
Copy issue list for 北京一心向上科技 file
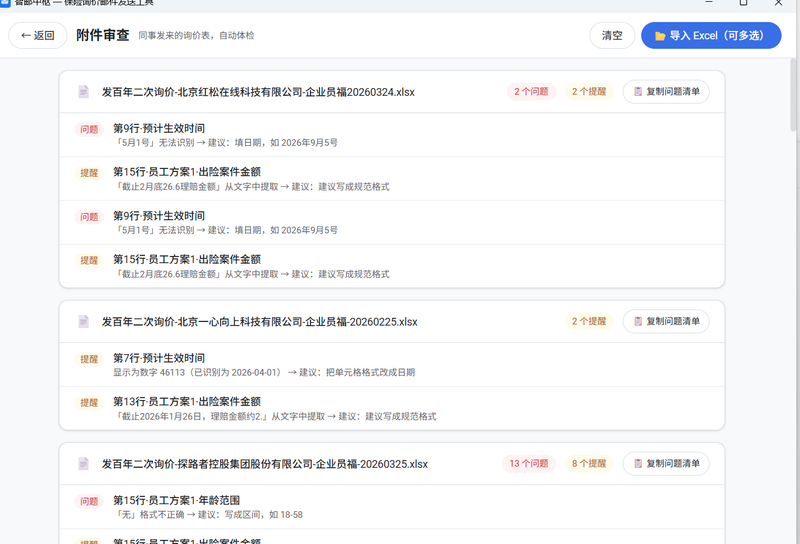666,322
